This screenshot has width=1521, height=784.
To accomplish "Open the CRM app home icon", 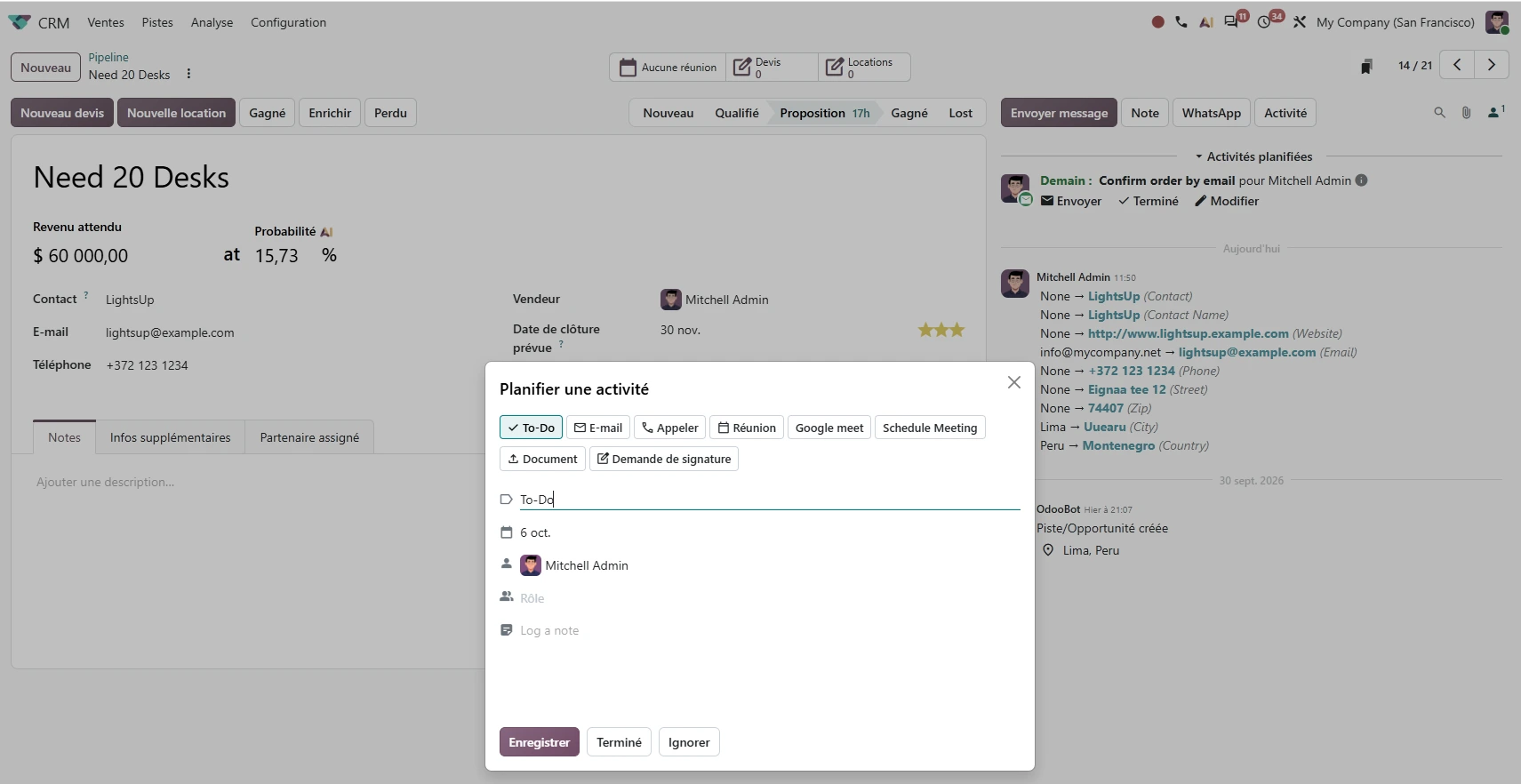I will pos(20,22).
